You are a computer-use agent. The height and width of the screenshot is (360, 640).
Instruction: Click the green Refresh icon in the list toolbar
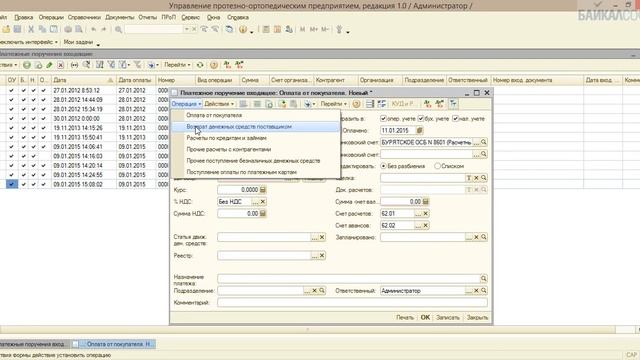(x=200, y=65)
